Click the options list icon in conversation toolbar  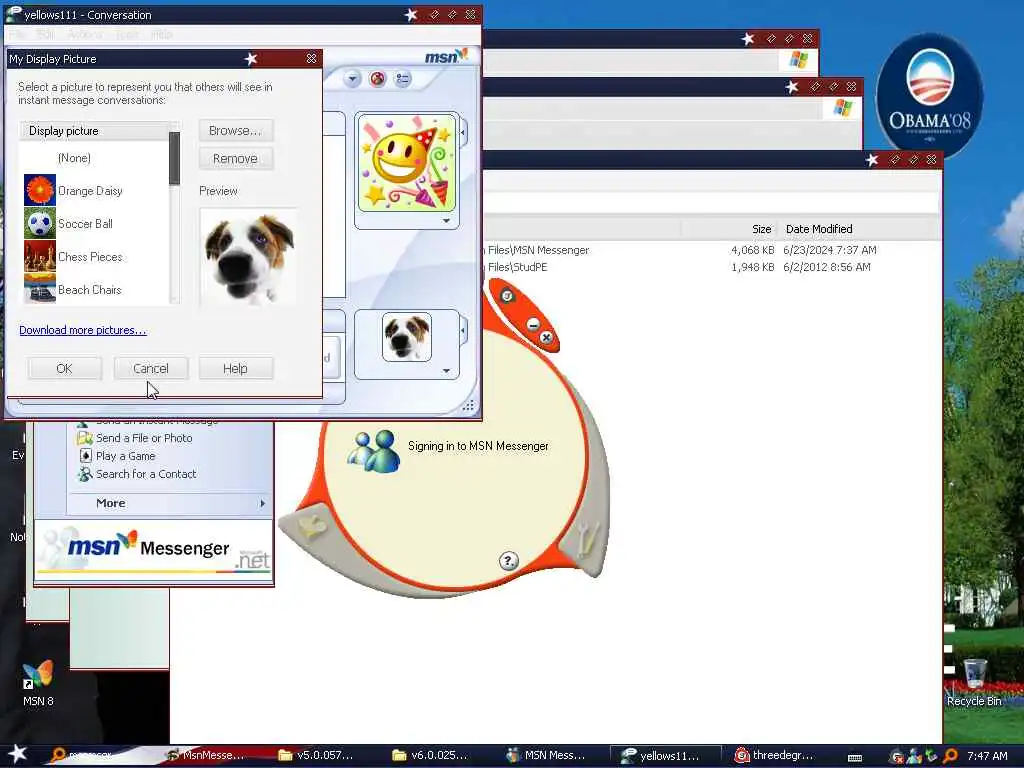(x=403, y=80)
